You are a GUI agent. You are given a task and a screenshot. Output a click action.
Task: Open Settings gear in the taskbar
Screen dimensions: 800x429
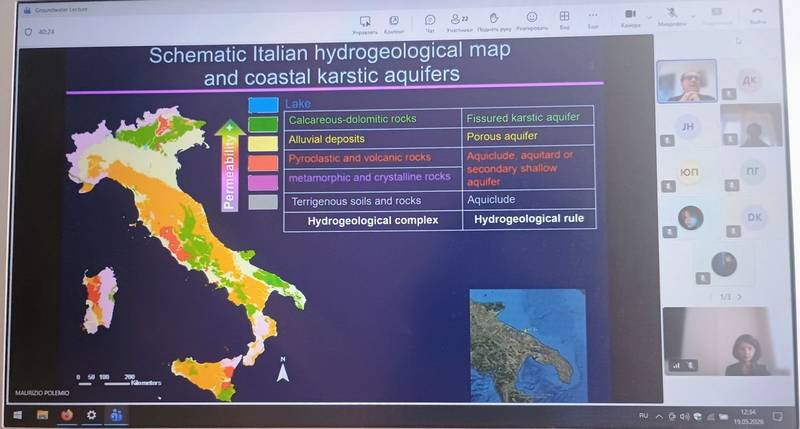[x=91, y=415]
